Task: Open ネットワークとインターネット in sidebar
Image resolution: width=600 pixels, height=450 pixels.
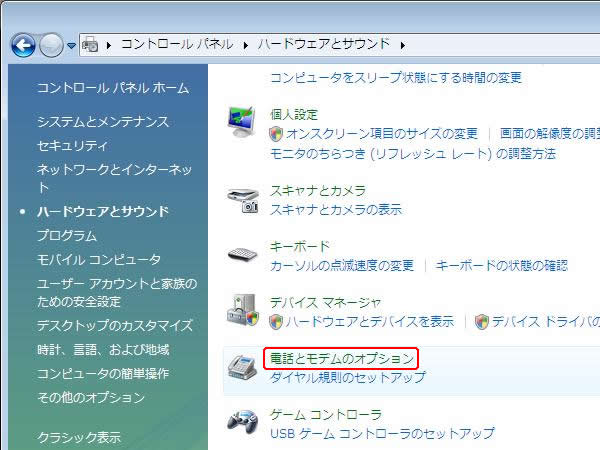Action: pos(114,178)
